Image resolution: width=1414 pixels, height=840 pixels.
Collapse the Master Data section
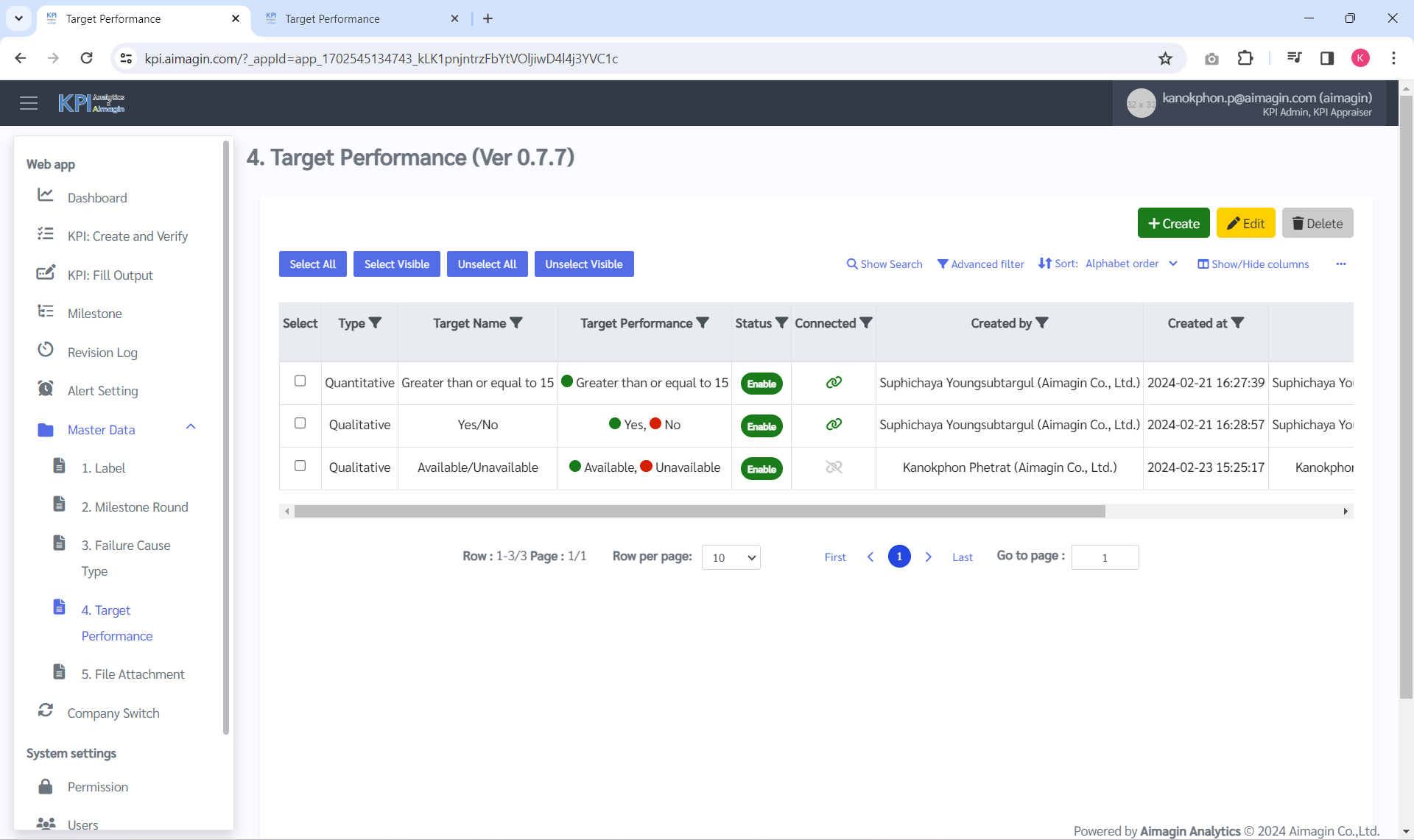click(x=191, y=427)
